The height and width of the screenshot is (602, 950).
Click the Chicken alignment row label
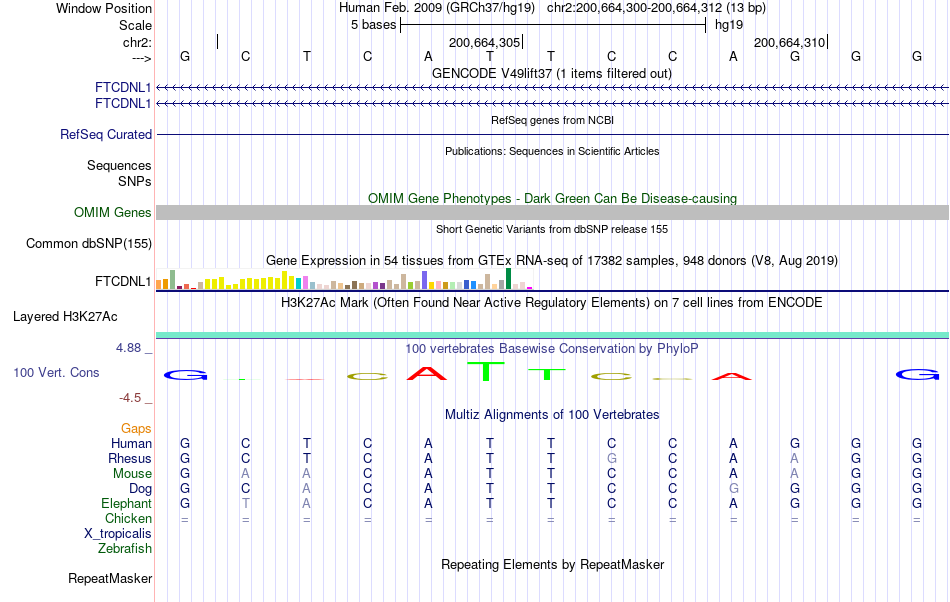(x=128, y=518)
